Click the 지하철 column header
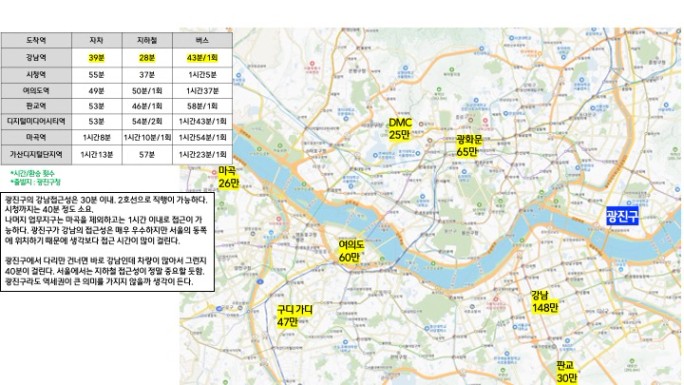Viewport: 684px width, 385px height. pos(147,40)
